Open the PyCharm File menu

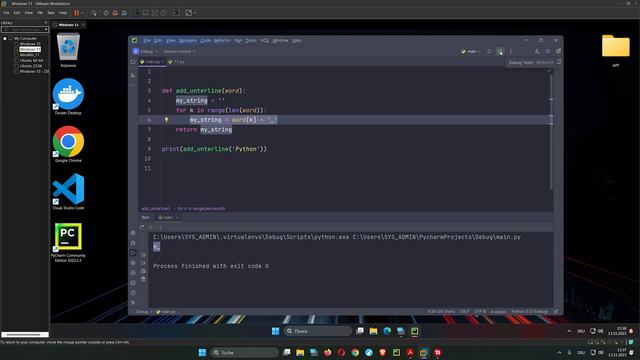(147, 40)
